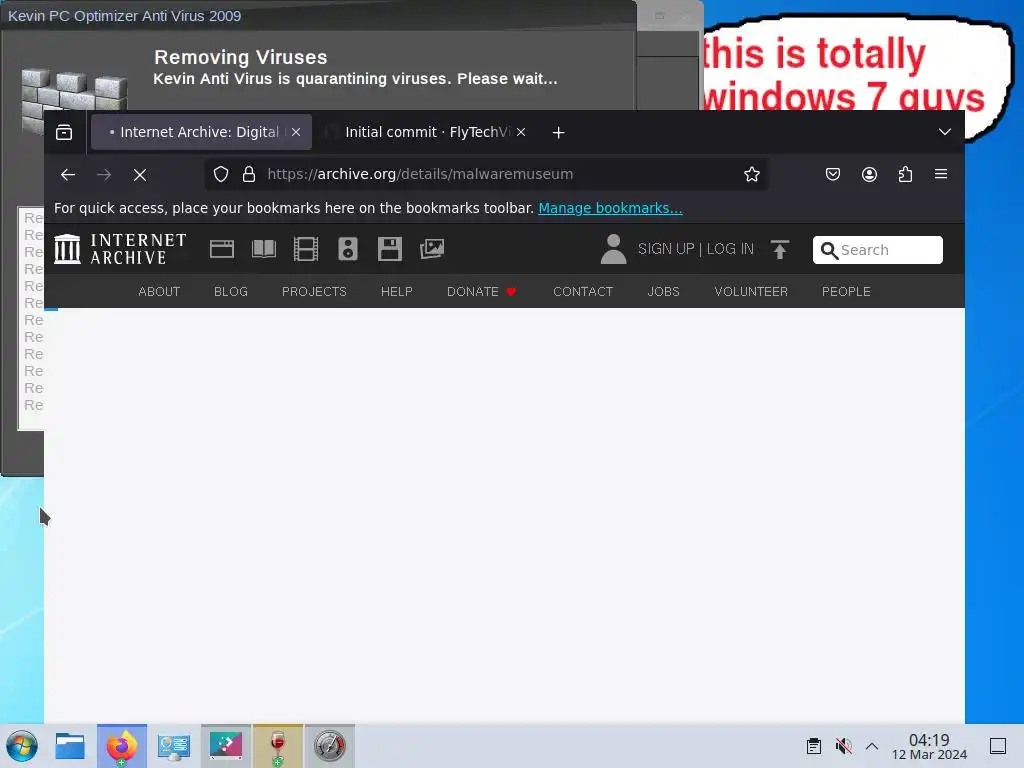This screenshot has width=1024, height=768.
Task: Open the Audio speaker icon
Action: 348,249
